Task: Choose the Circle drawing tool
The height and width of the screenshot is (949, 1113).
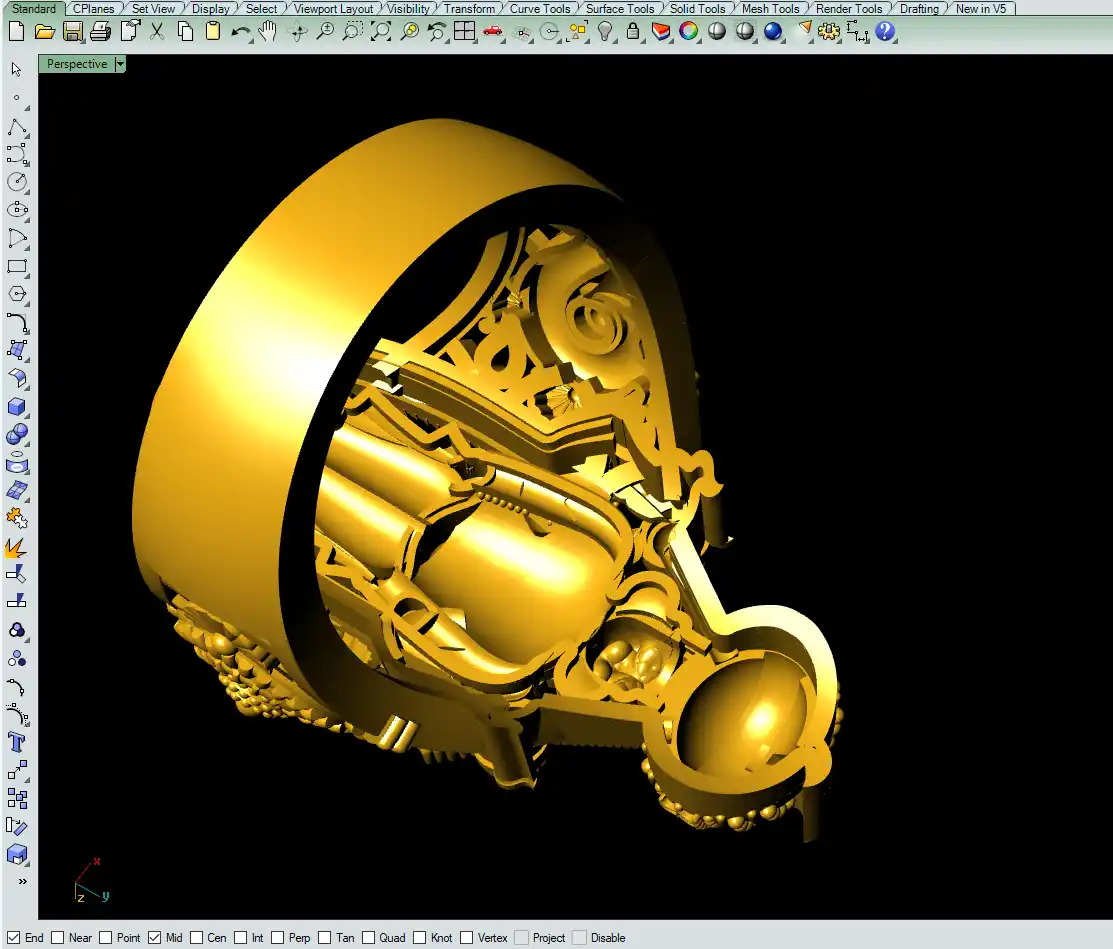Action: coord(16,182)
